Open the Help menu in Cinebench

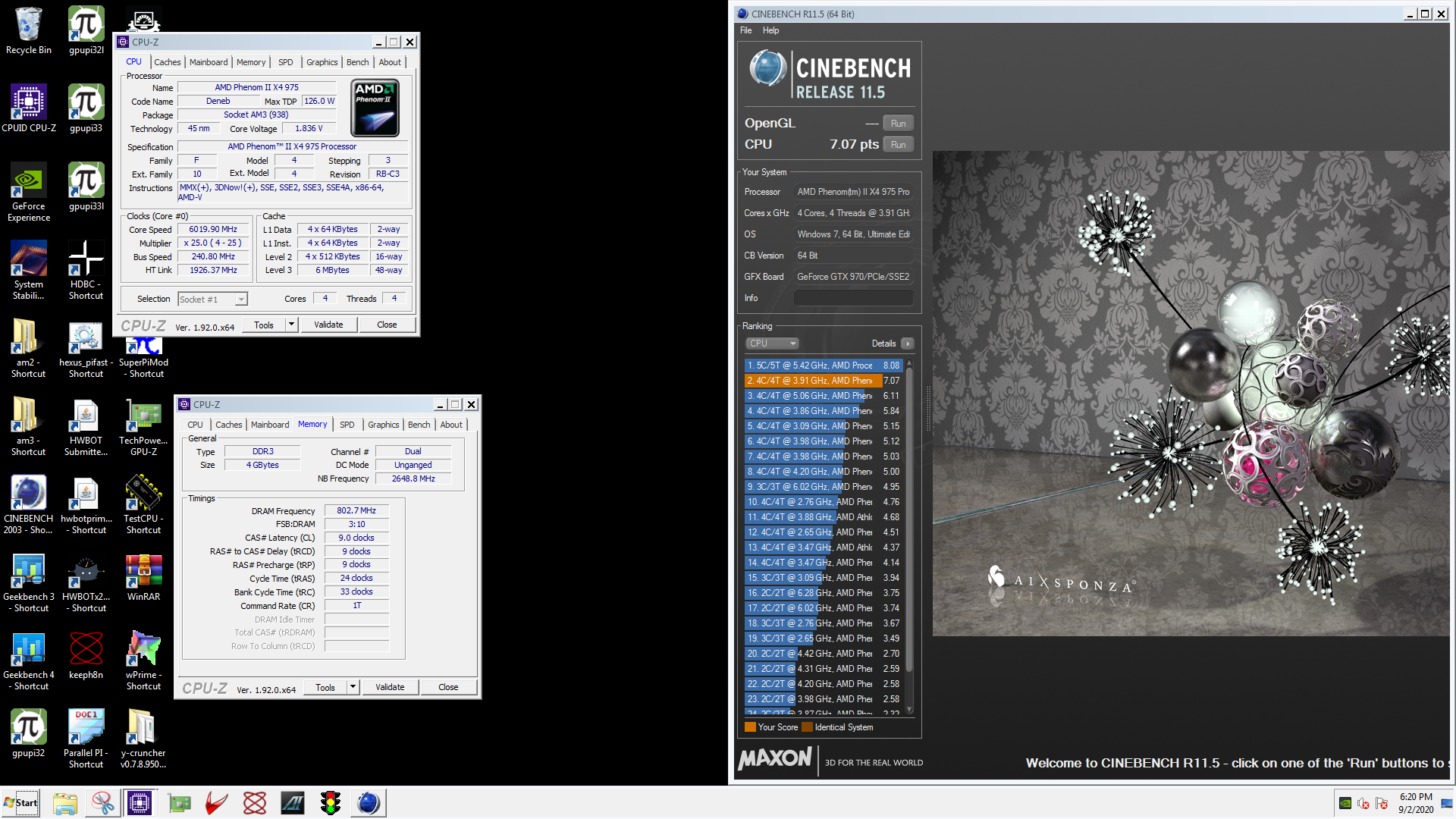tap(770, 30)
